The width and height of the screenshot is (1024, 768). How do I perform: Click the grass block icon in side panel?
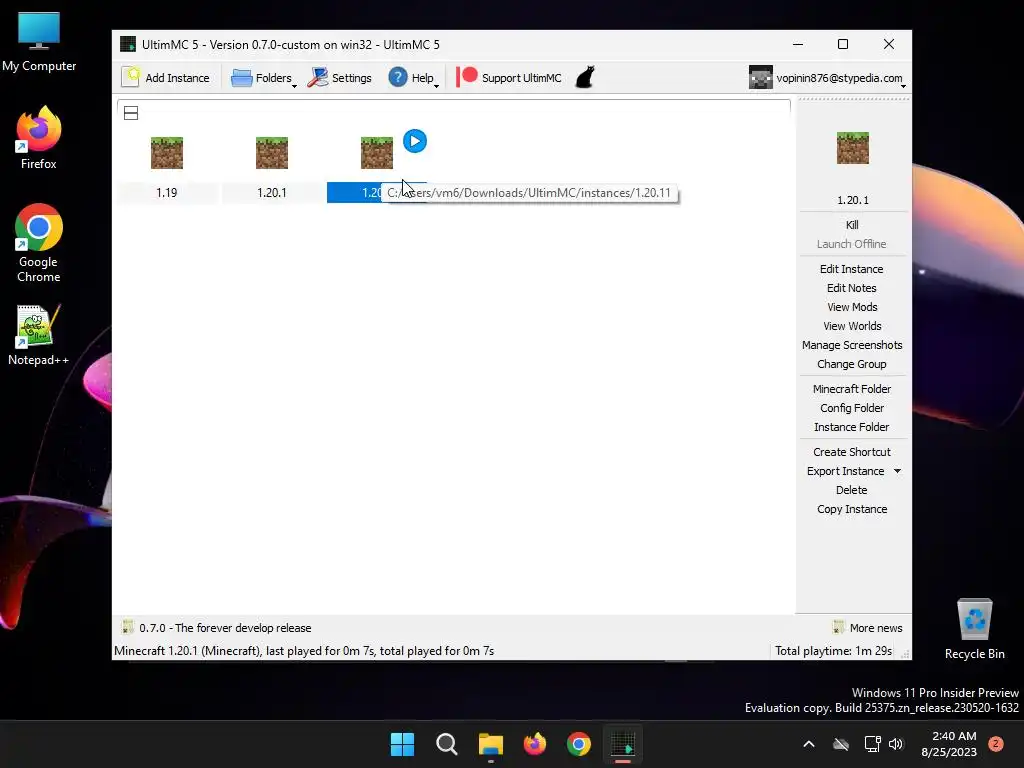(853, 148)
